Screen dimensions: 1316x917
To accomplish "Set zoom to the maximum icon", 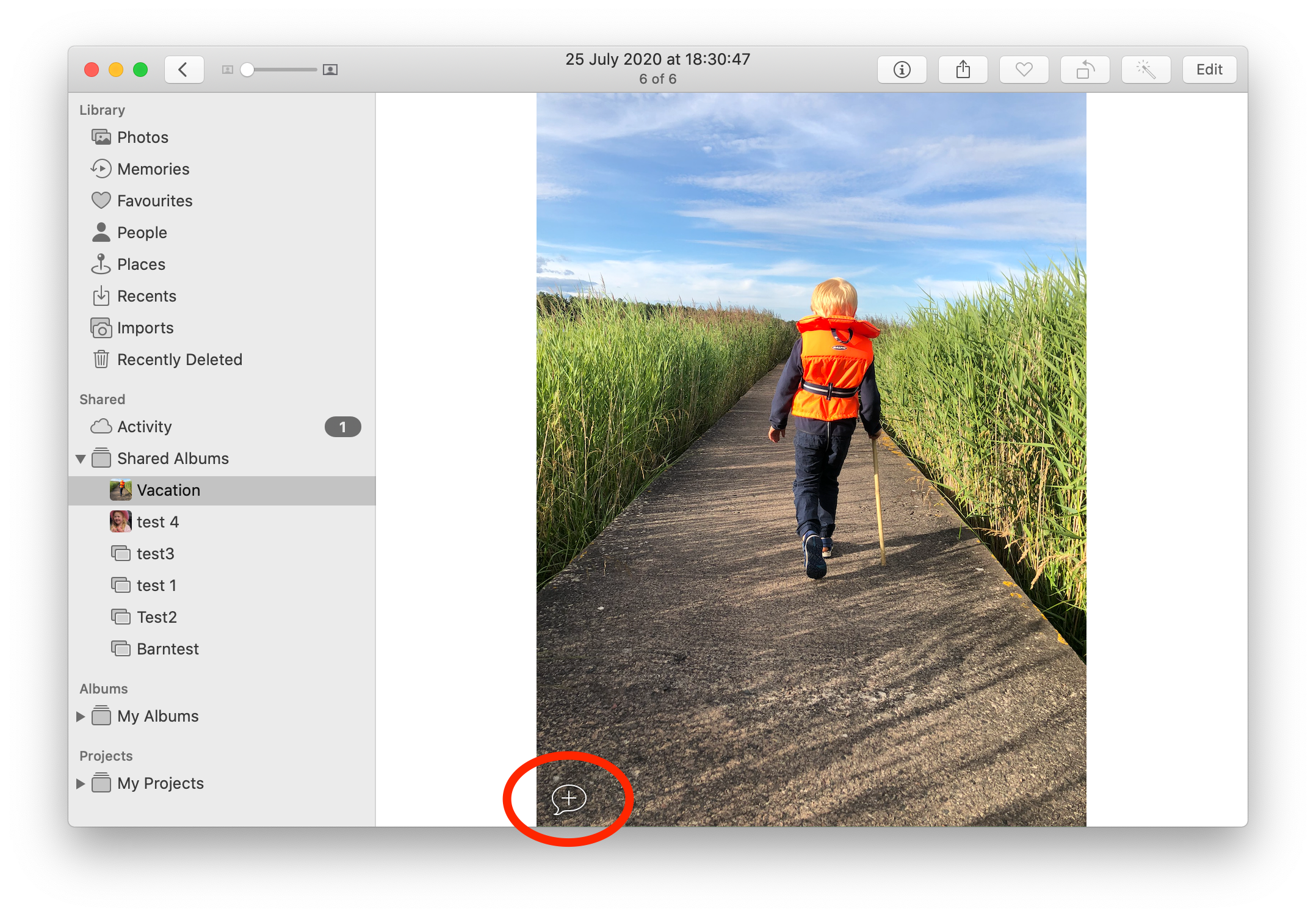I will point(330,70).
